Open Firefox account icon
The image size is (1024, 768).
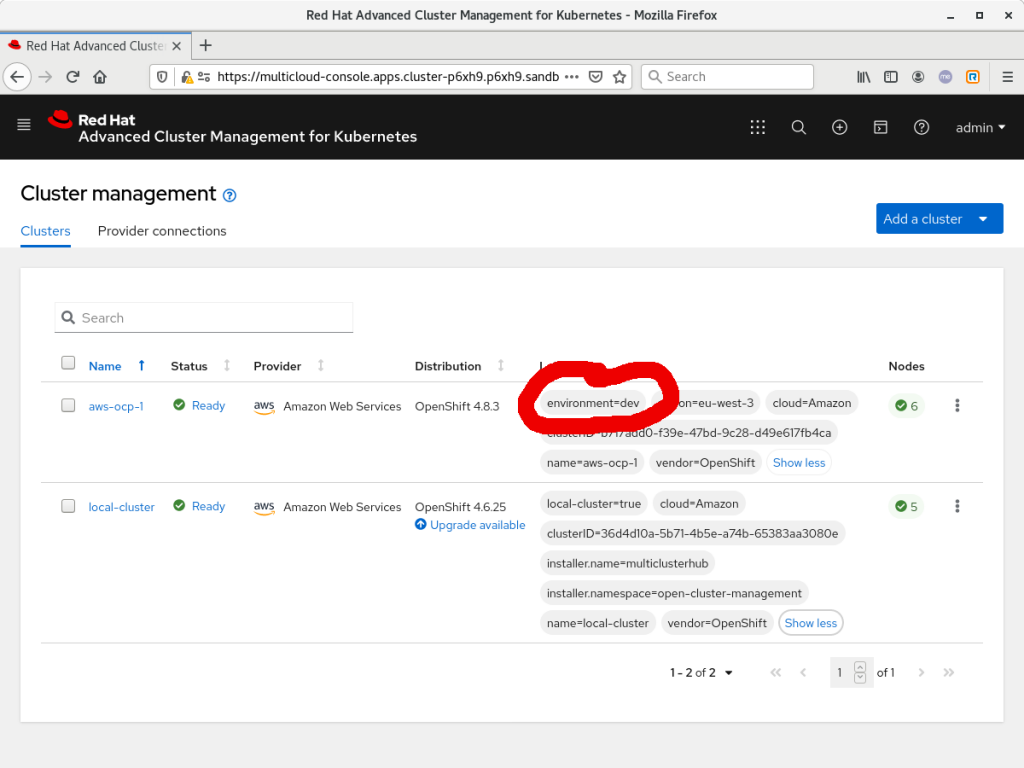918,77
